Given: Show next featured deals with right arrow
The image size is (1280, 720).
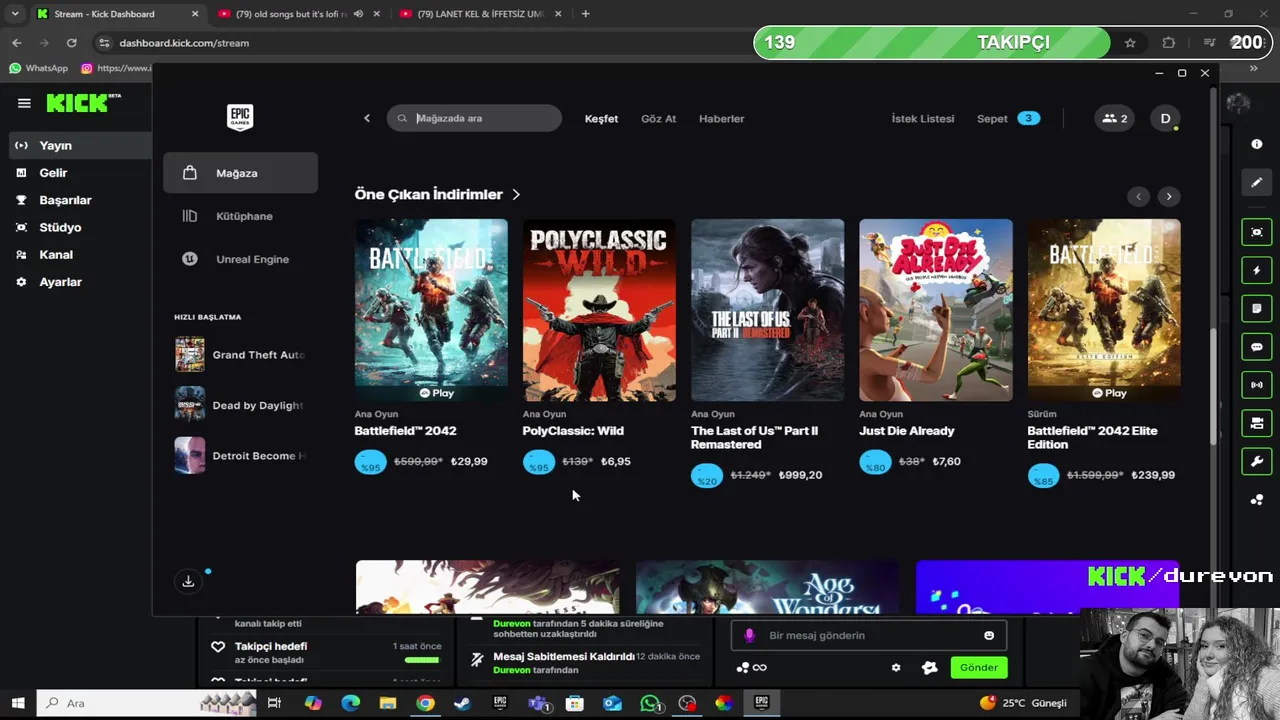Looking at the screenshot, I should [1169, 196].
